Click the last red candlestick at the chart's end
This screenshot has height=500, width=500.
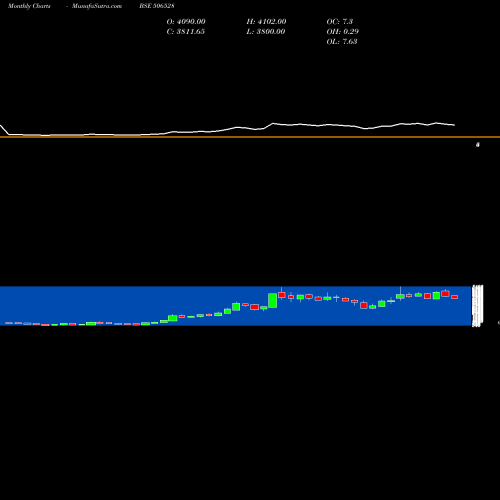pos(454,297)
